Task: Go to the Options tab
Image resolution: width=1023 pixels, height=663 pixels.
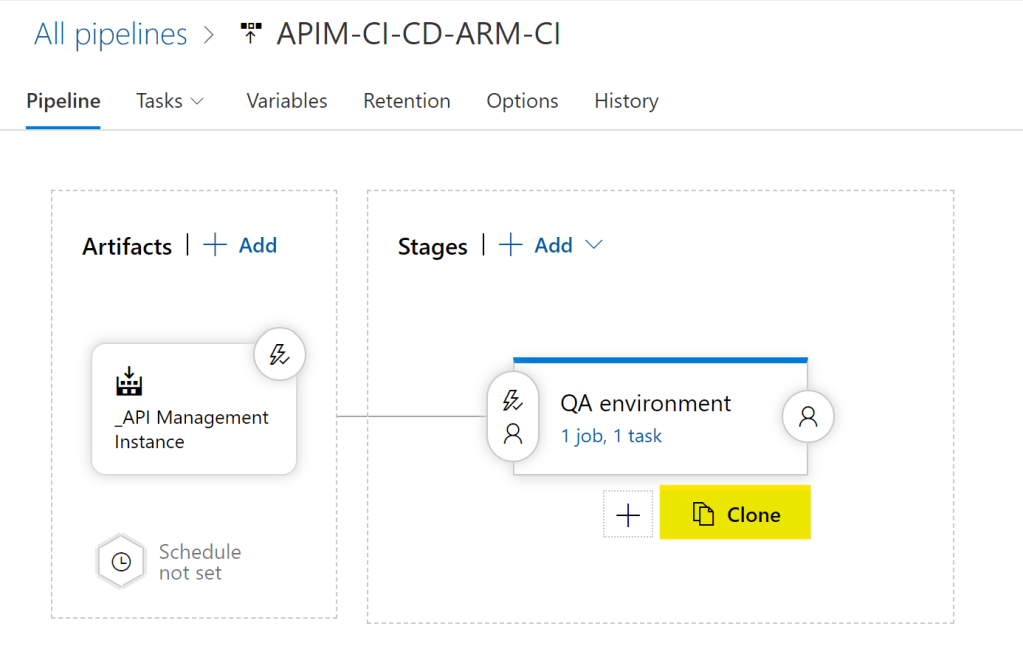Action: [522, 101]
